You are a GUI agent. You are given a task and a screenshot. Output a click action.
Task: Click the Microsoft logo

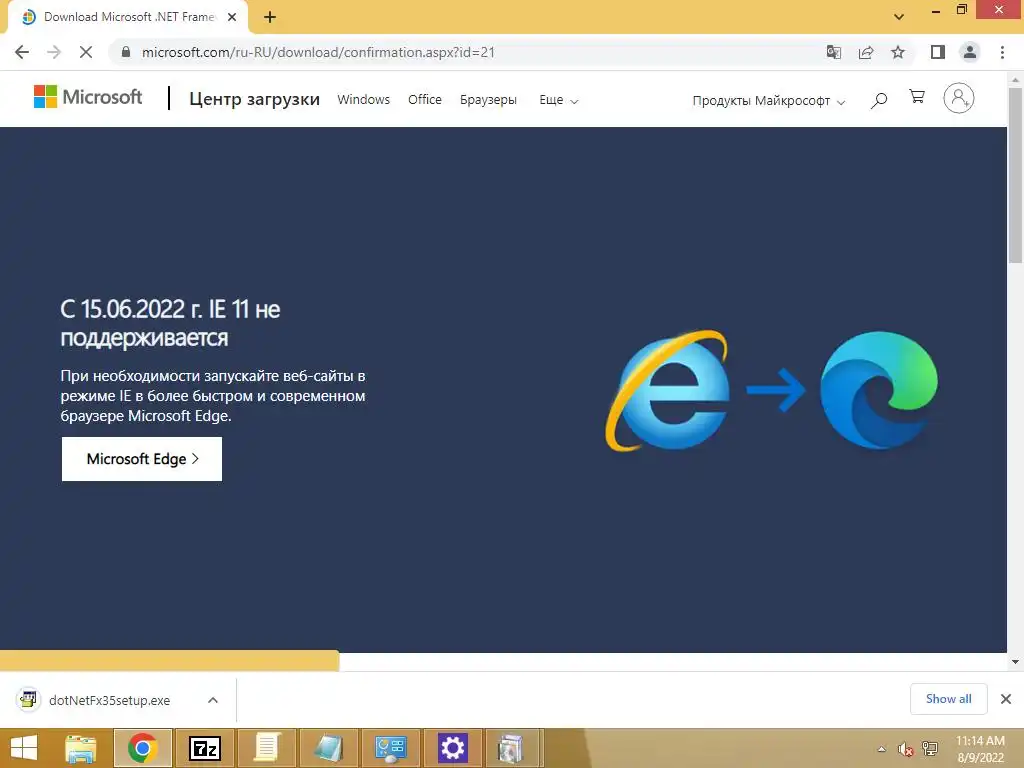(88, 97)
